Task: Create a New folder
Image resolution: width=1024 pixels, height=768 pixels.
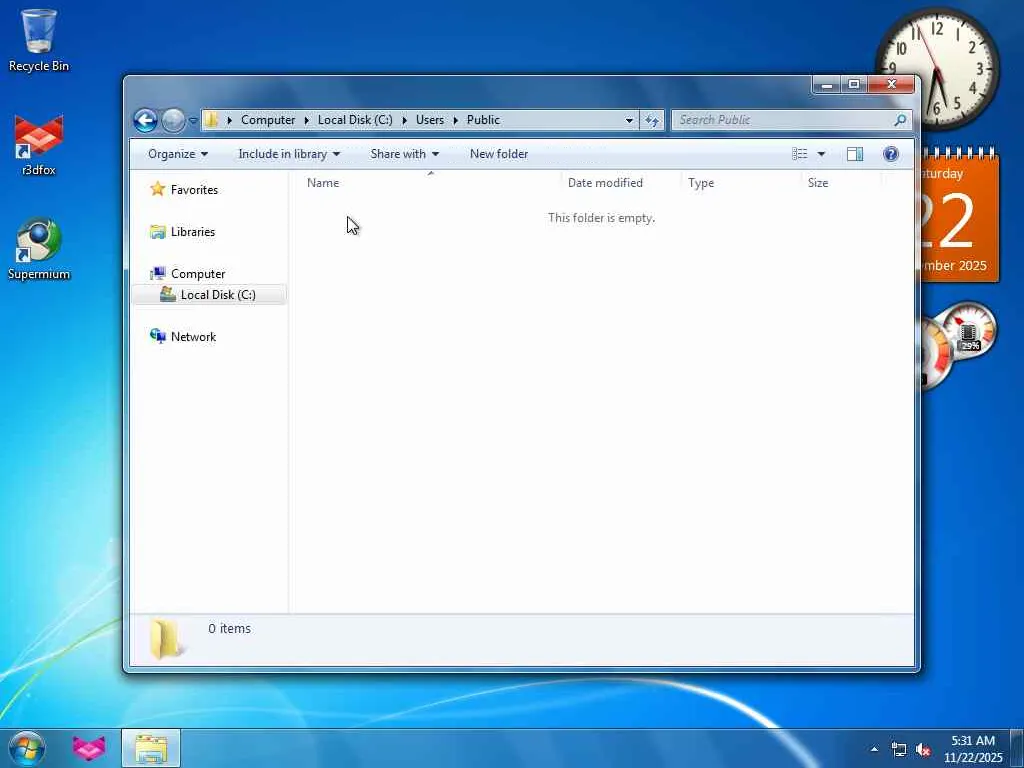Action: click(x=499, y=154)
